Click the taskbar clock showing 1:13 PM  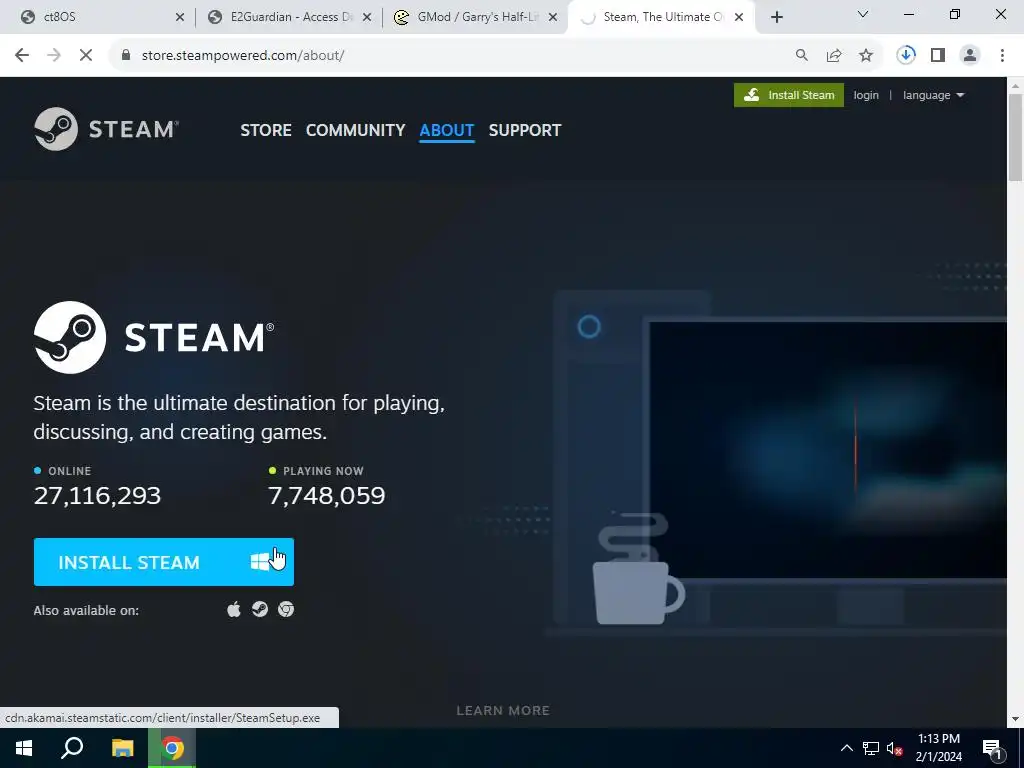click(938, 748)
